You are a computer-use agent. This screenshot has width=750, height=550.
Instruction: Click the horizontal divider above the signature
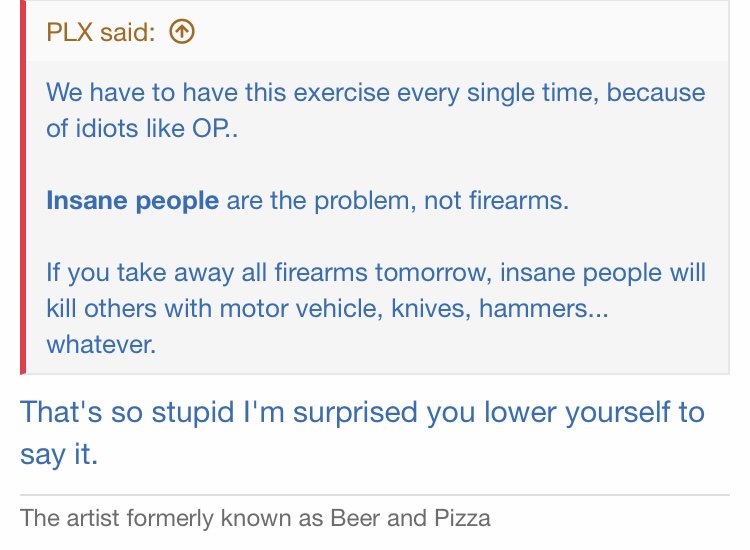(x=375, y=495)
